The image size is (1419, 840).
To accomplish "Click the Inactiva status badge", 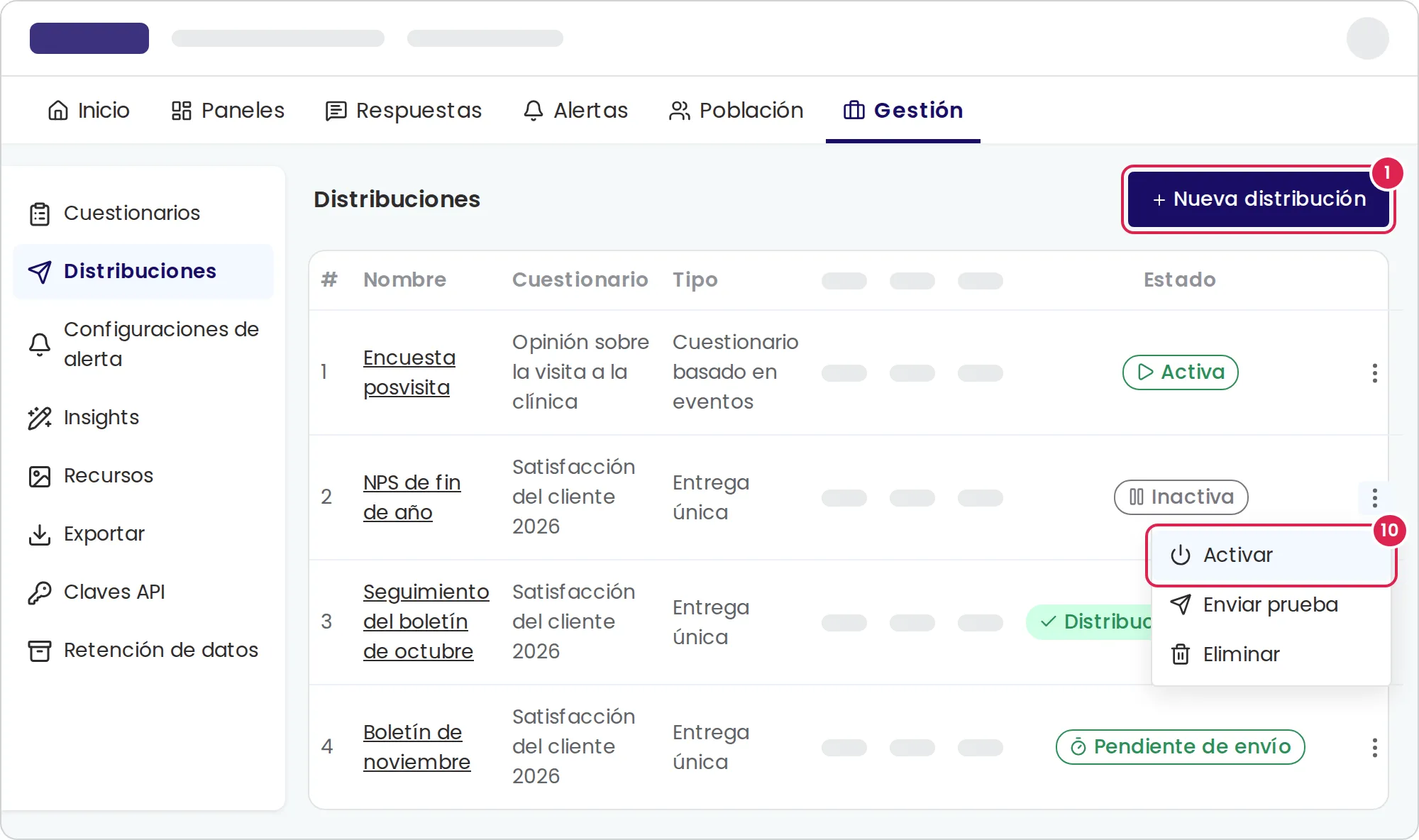I will click(x=1181, y=498).
